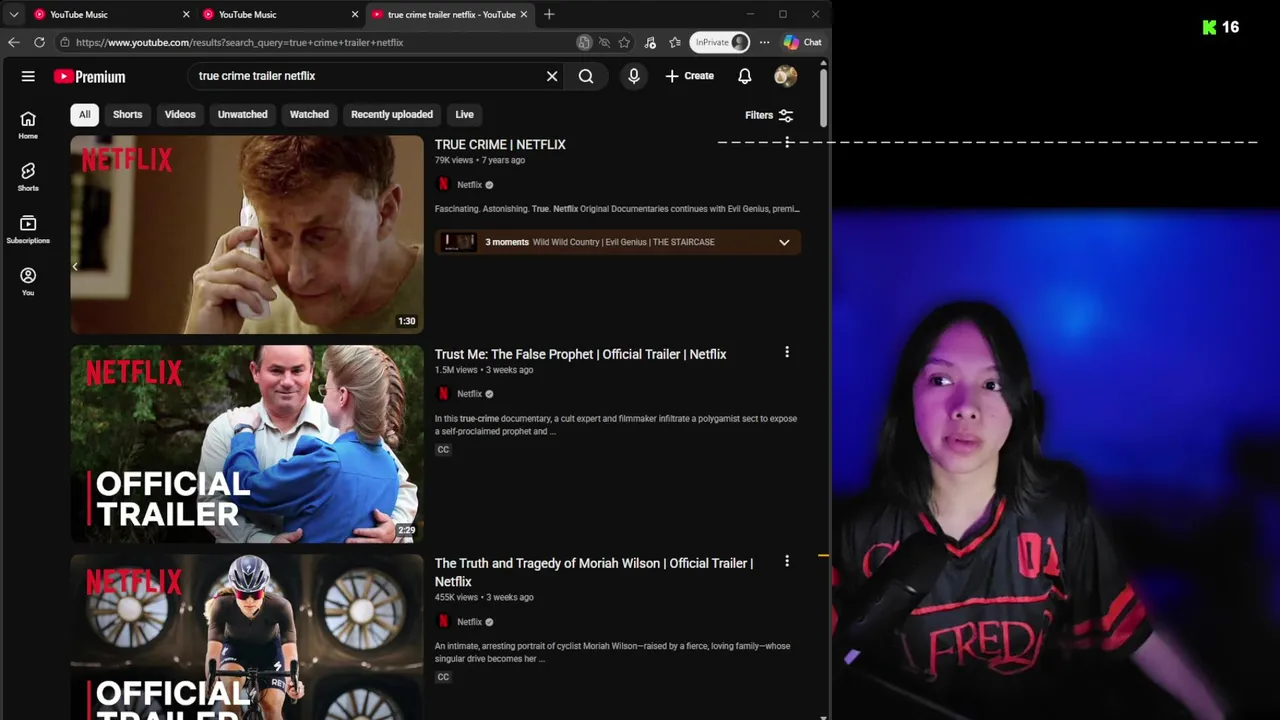Open the notifications bell

pyautogui.click(x=745, y=76)
